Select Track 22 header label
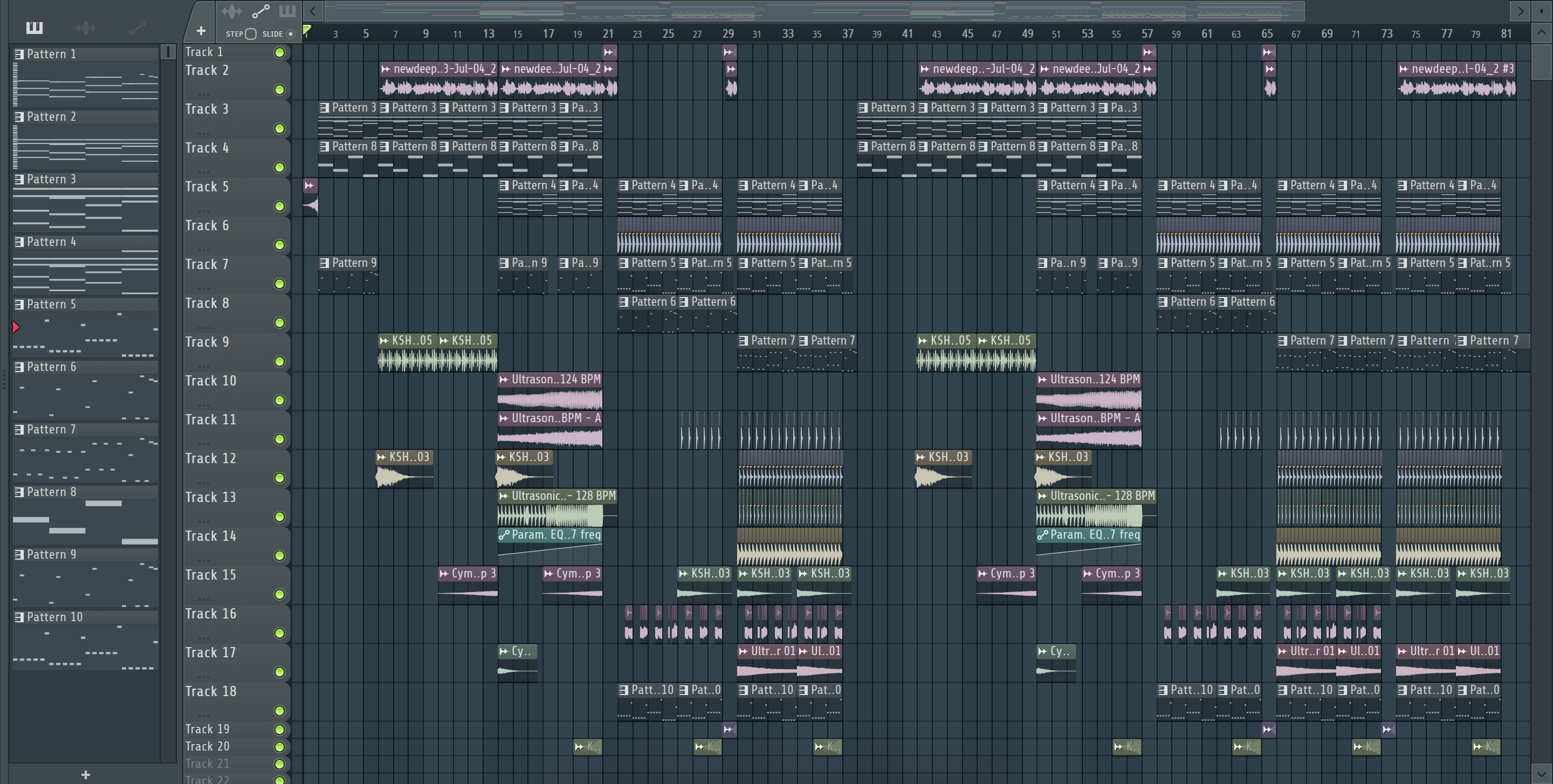 coord(207,779)
